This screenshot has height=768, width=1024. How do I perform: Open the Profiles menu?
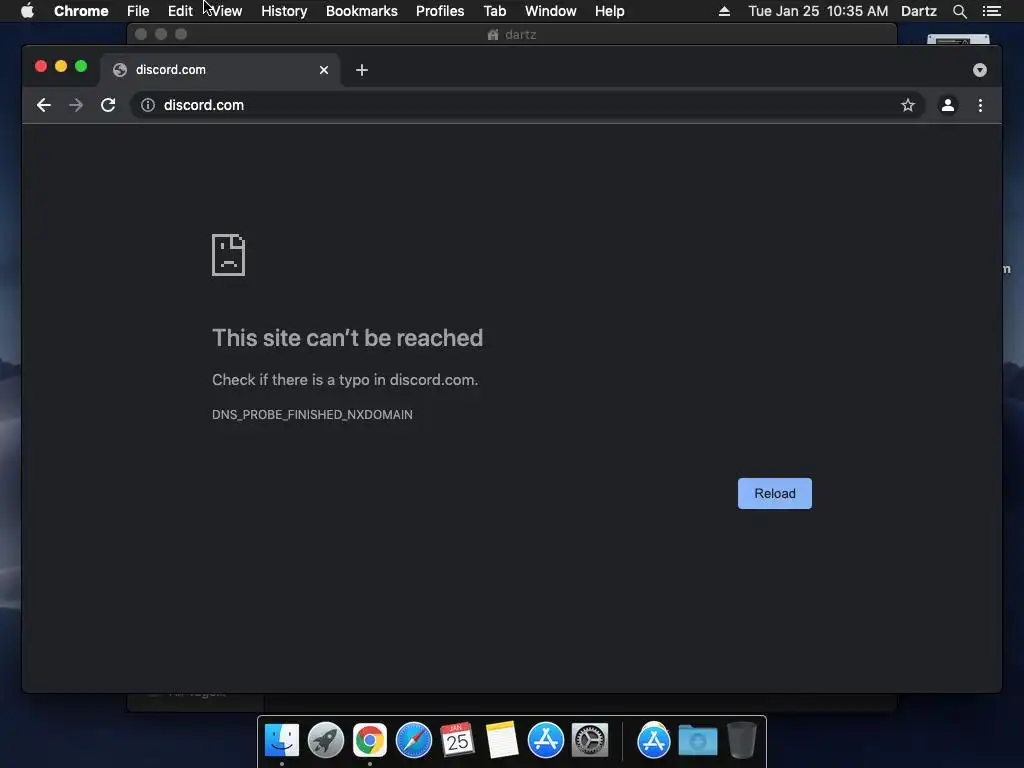click(440, 11)
